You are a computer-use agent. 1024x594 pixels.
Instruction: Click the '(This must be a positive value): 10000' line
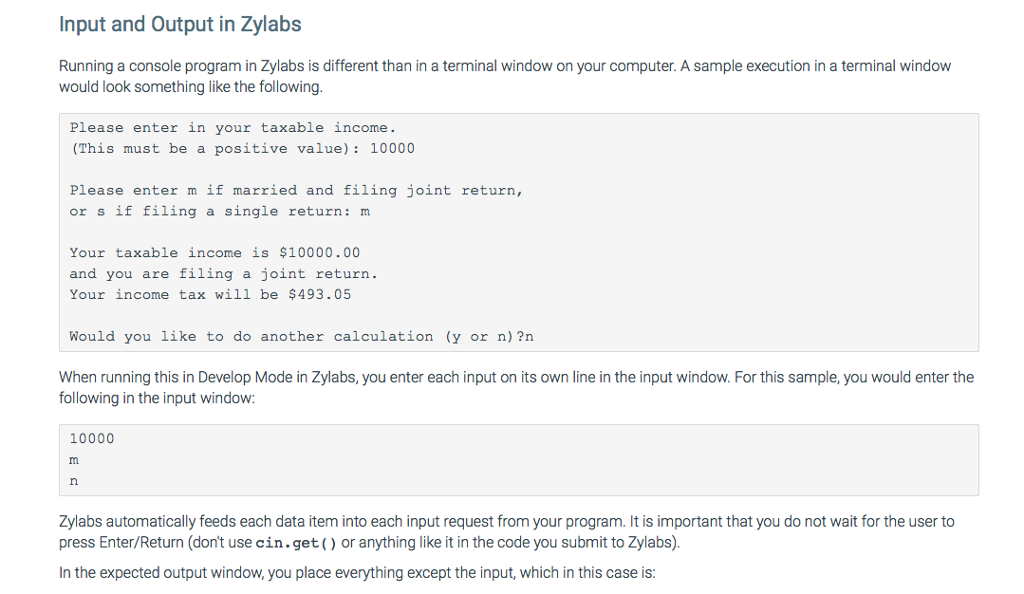242,149
